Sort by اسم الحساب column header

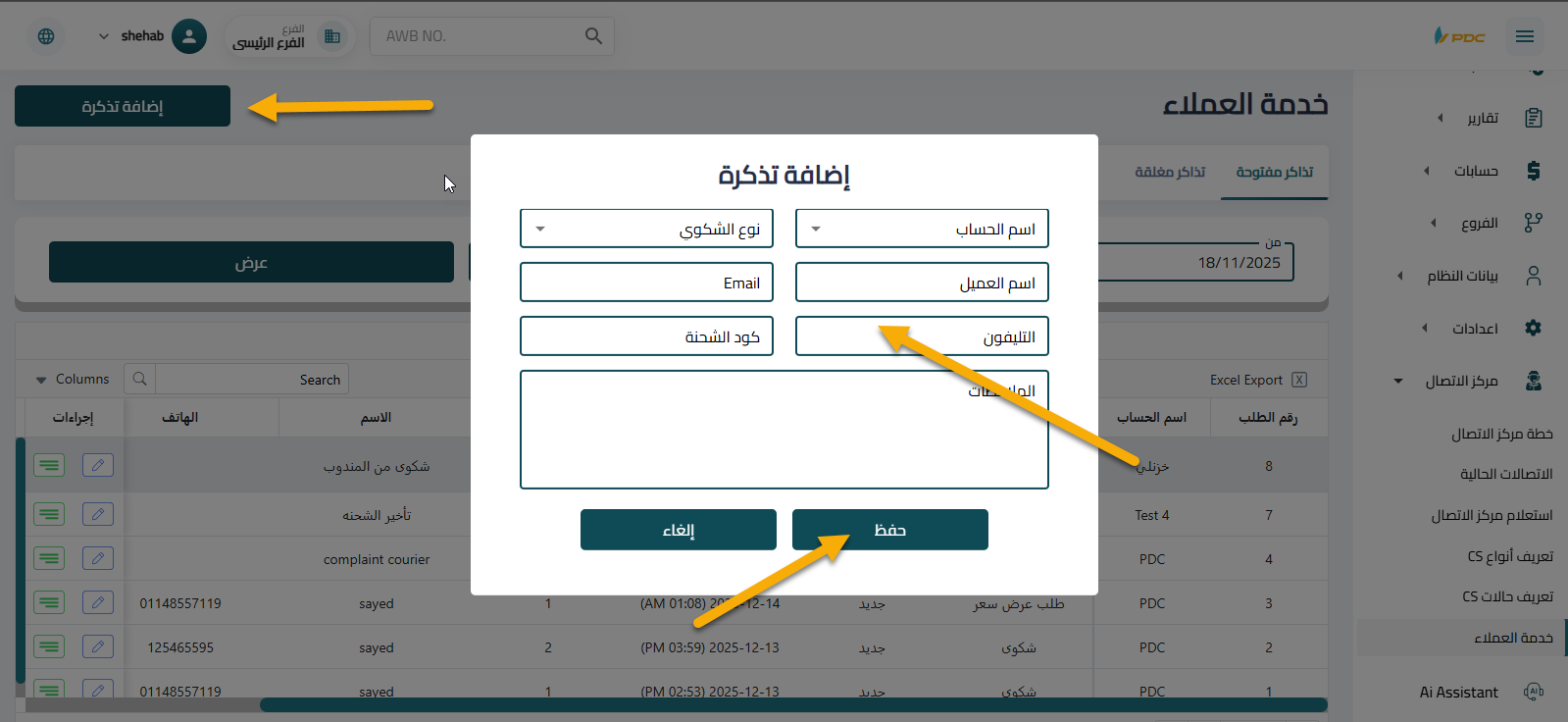1151,417
